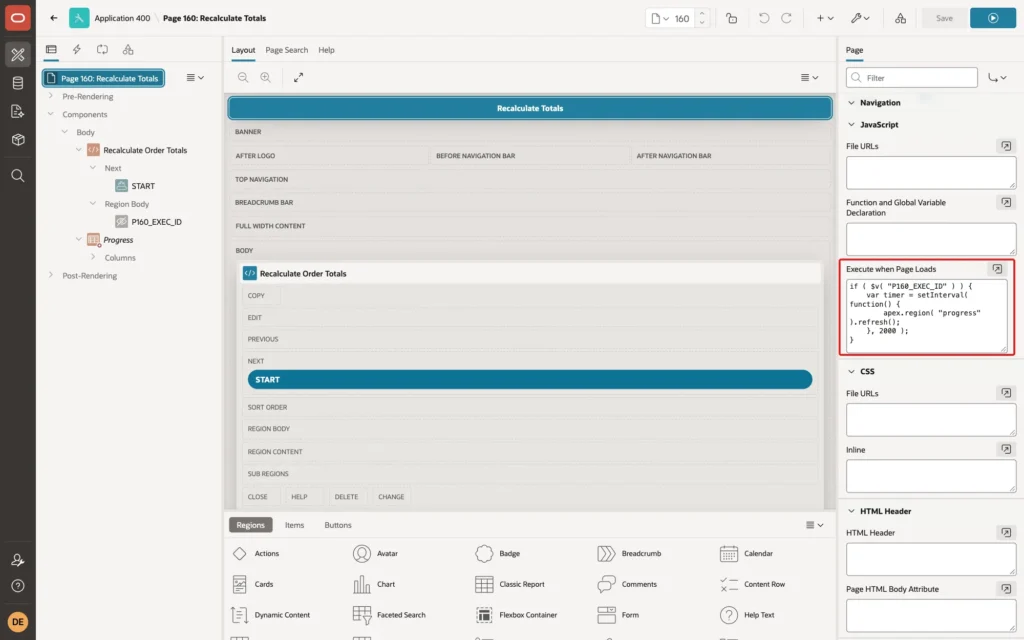Viewport: 1024px width, 640px height.
Task: Click into the Execute when Page Loads code box
Action: click(x=926, y=315)
